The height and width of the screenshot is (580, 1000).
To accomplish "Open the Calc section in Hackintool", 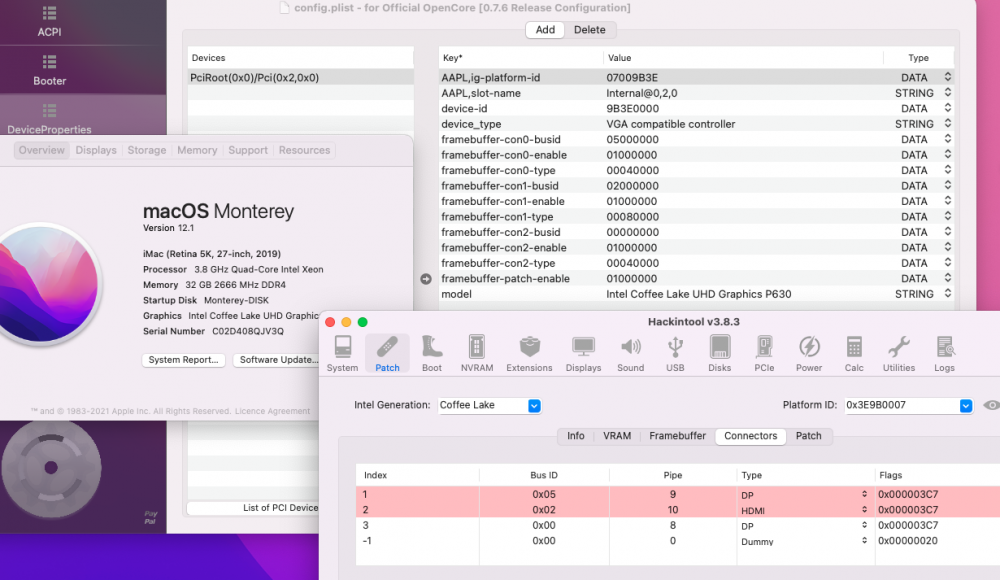I will tap(854, 353).
